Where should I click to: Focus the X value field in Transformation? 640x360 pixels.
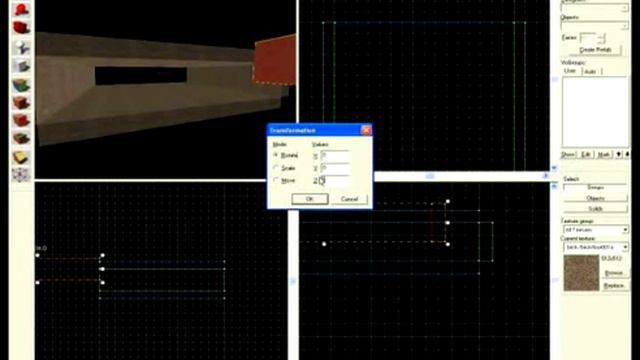335,156
